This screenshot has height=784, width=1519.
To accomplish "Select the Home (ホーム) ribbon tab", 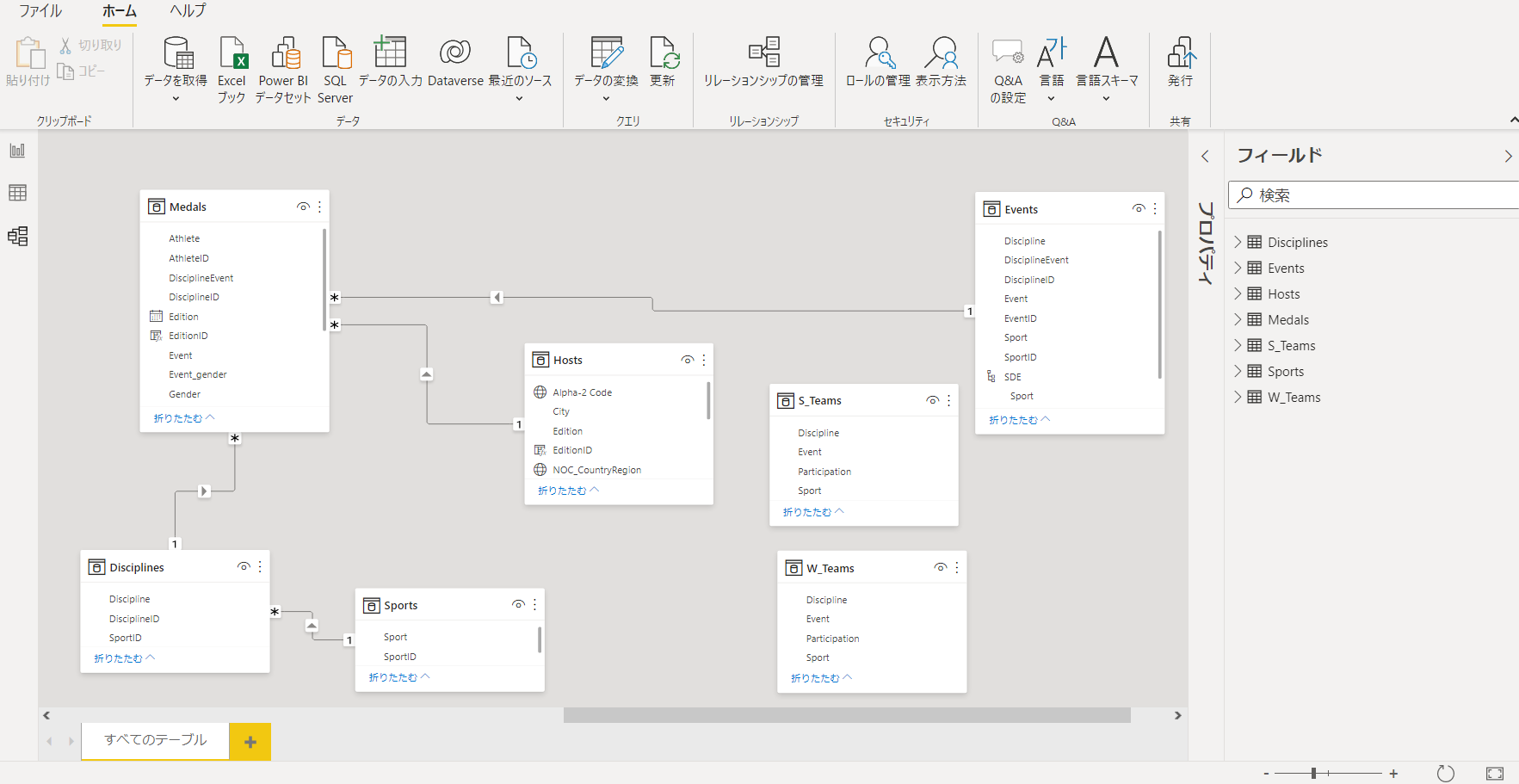I will [x=120, y=10].
